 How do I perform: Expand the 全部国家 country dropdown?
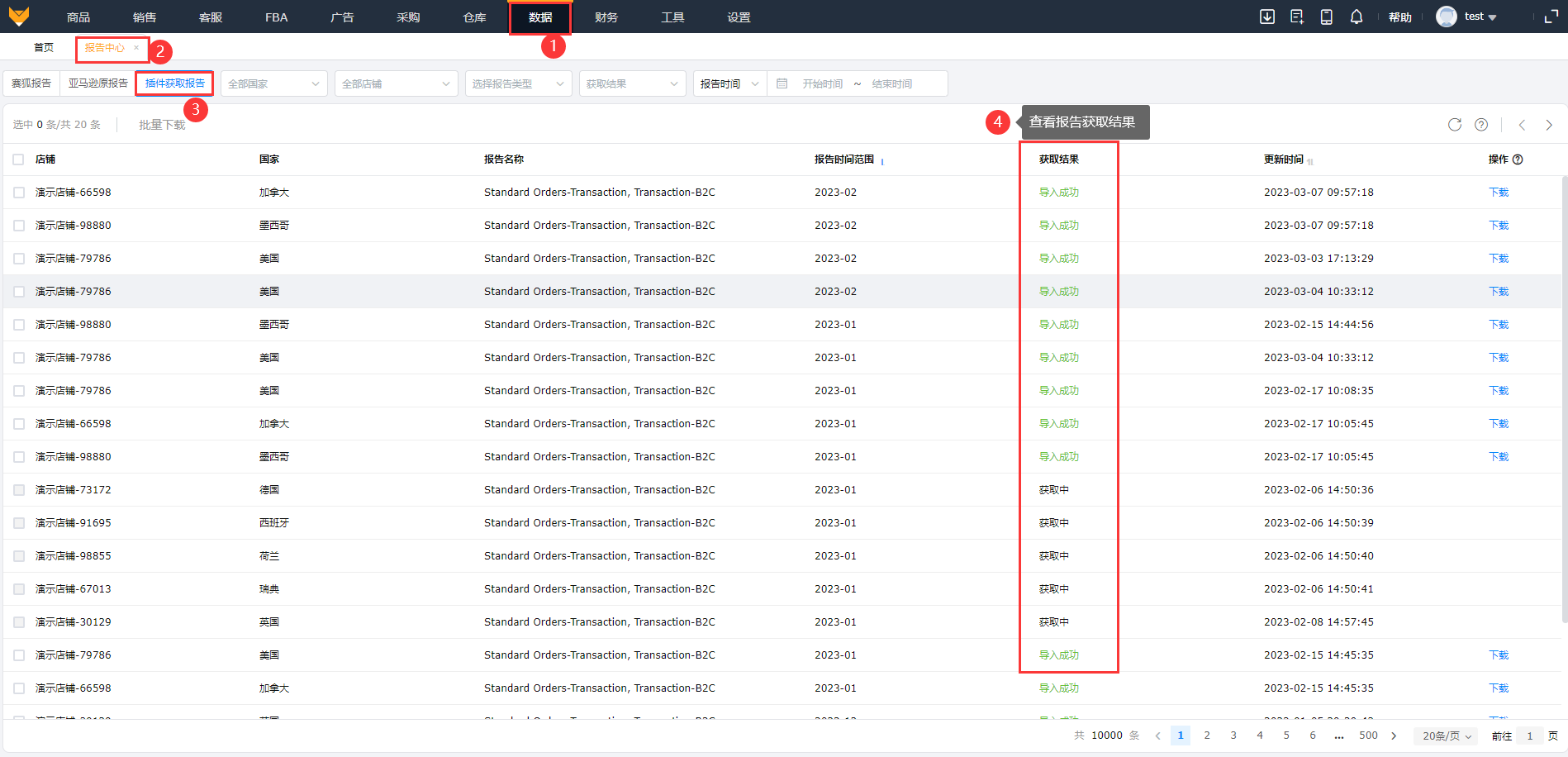tap(273, 84)
